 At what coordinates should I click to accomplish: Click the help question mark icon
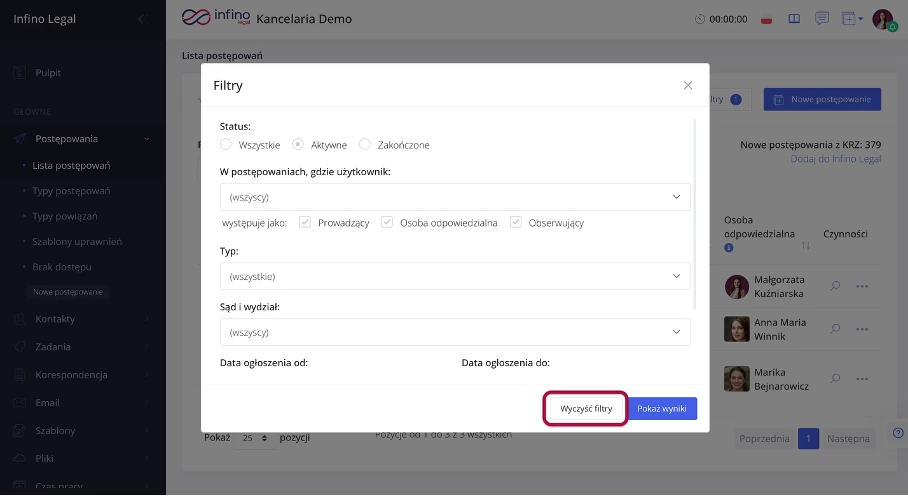click(898, 433)
